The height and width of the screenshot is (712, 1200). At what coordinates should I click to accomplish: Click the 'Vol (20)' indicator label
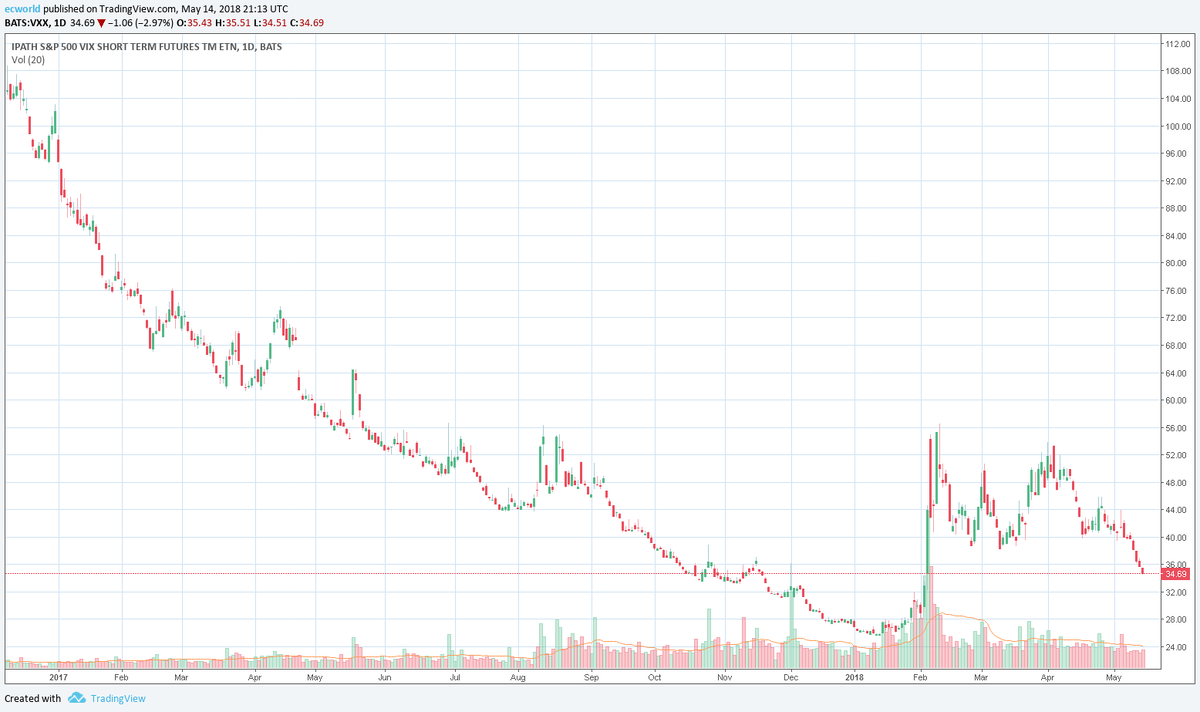pyautogui.click(x=28, y=60)
